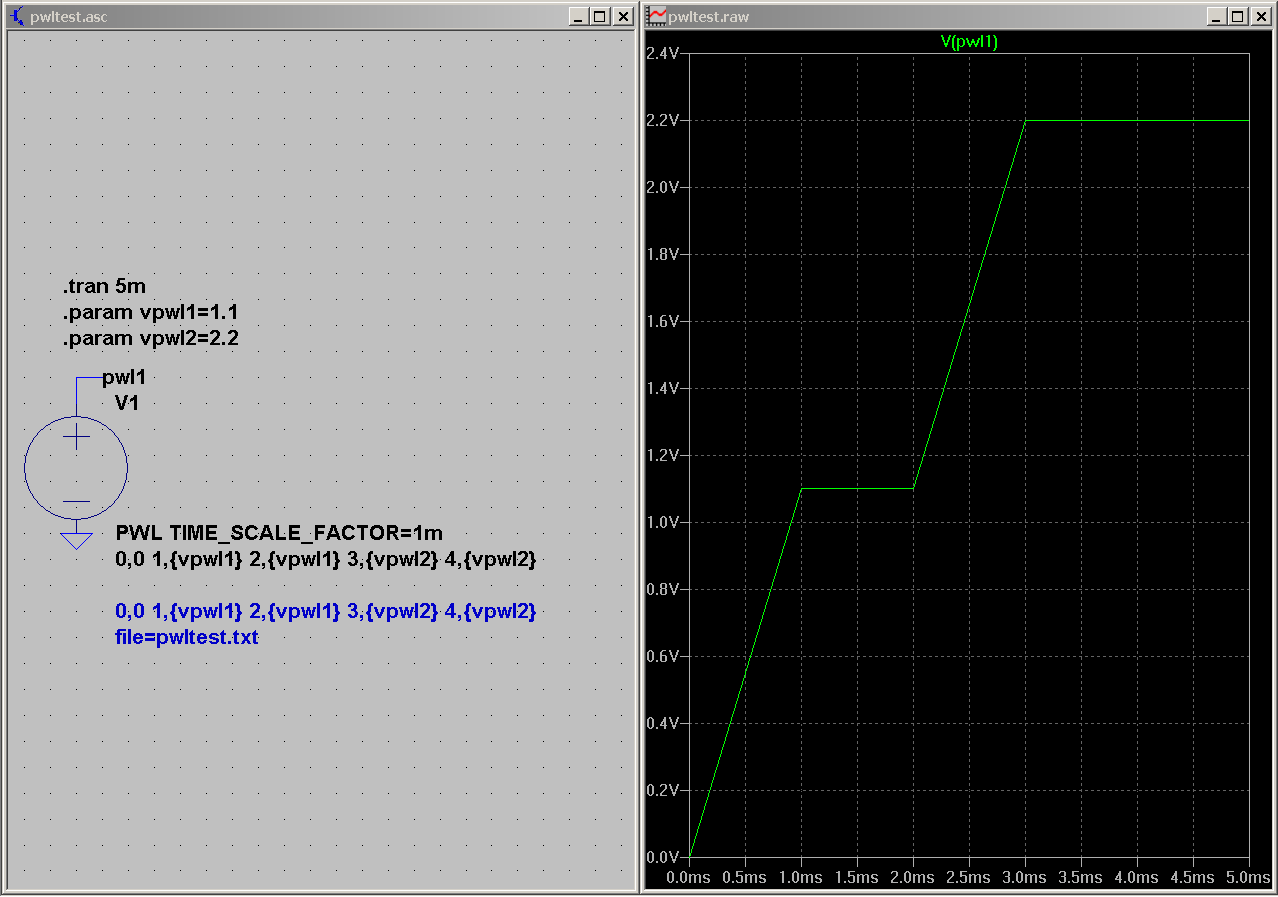Select the ground symbol under V1

pyautogui.click(x=76, y=540)
